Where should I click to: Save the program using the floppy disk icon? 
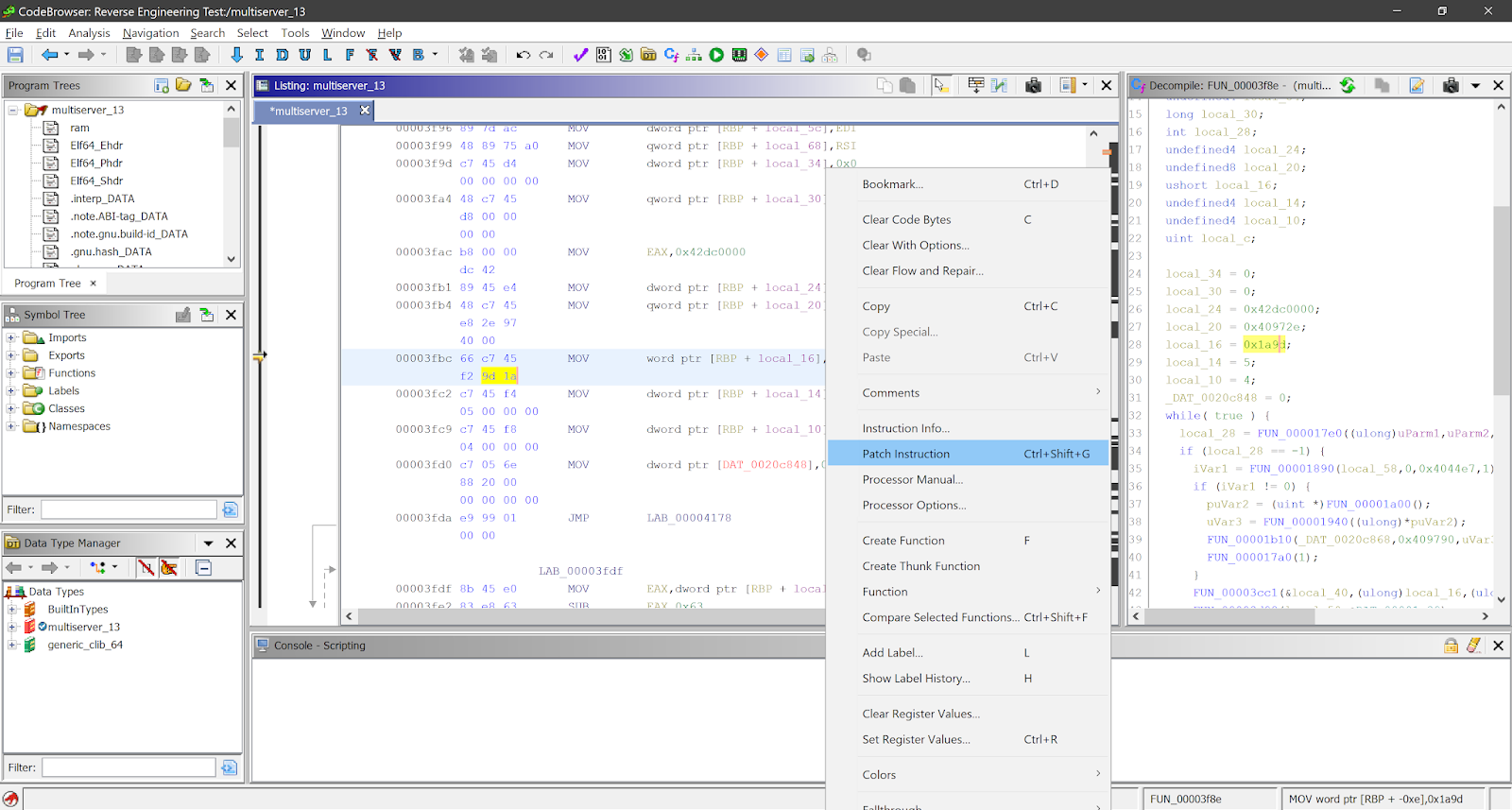coord(15,55)
